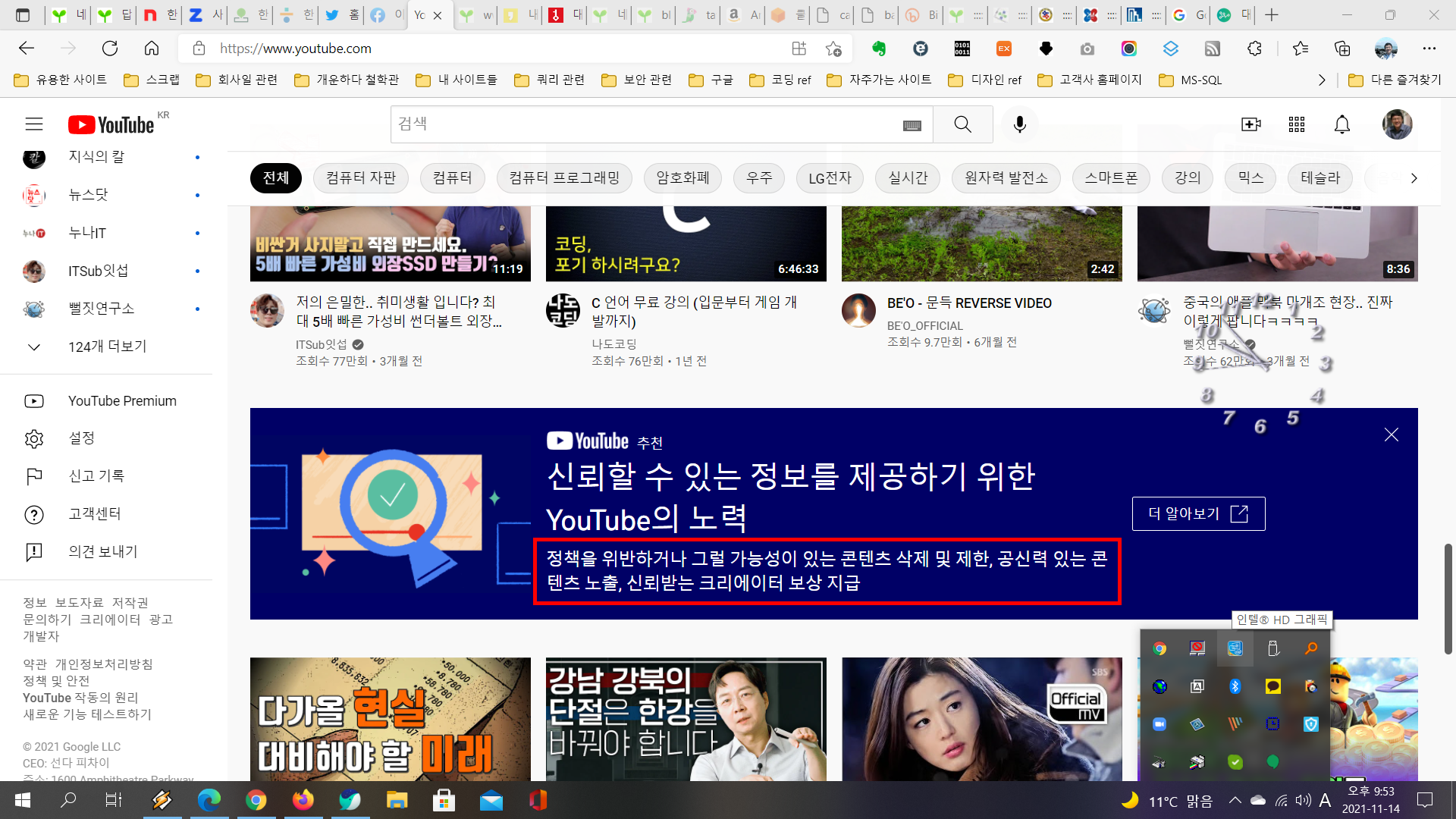The image size is (1456, 819).
Task: Open YouTube Premium in the sidebar
Action: click(106, 401)
